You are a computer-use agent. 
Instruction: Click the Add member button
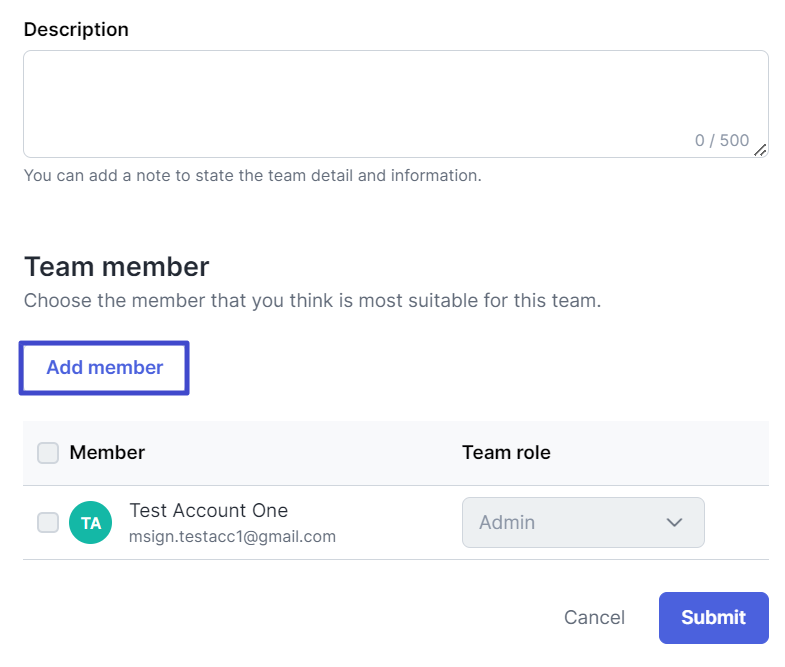pyautogui.click(x=104, y=368)
